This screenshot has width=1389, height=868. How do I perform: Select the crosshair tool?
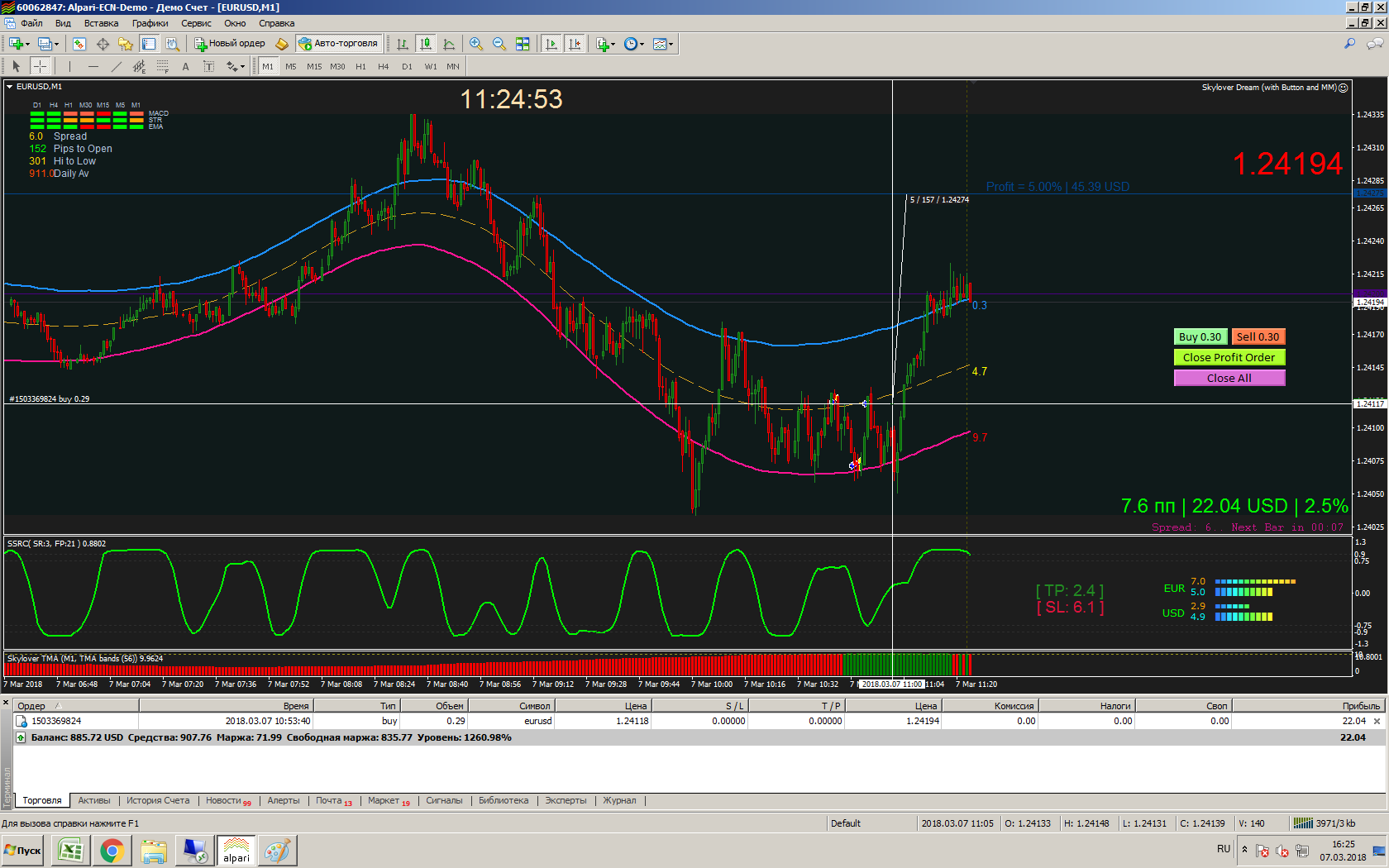40,66
